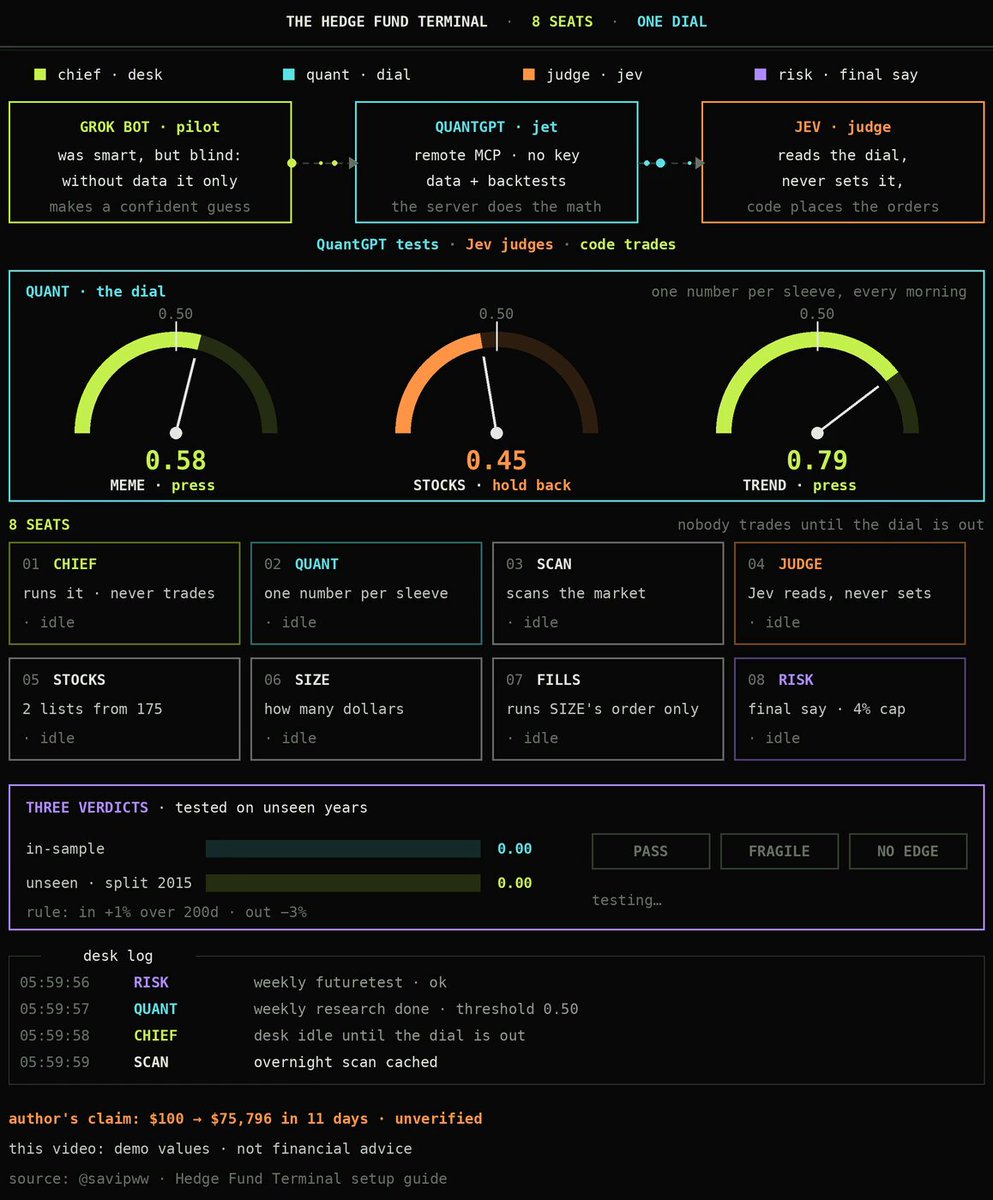
Task: Open seat 02 QUANT card
Action: coord(366,593)
